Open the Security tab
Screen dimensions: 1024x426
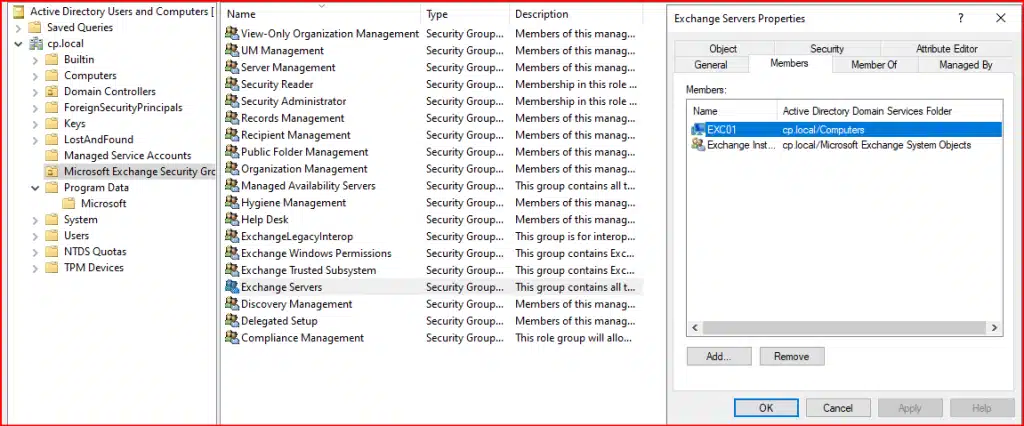(826, 48)
